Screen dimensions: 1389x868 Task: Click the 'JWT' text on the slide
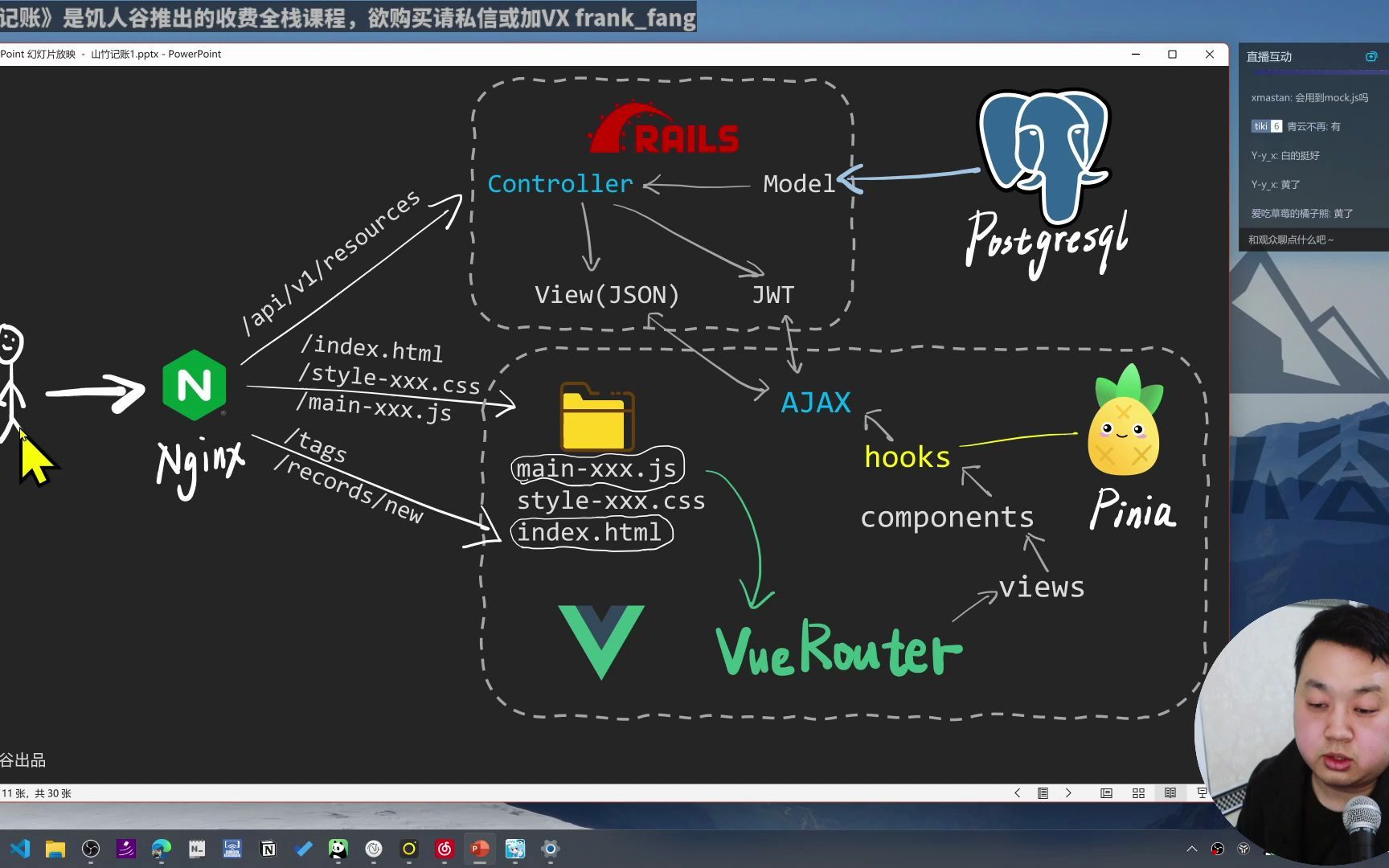(x=773, y=295)
